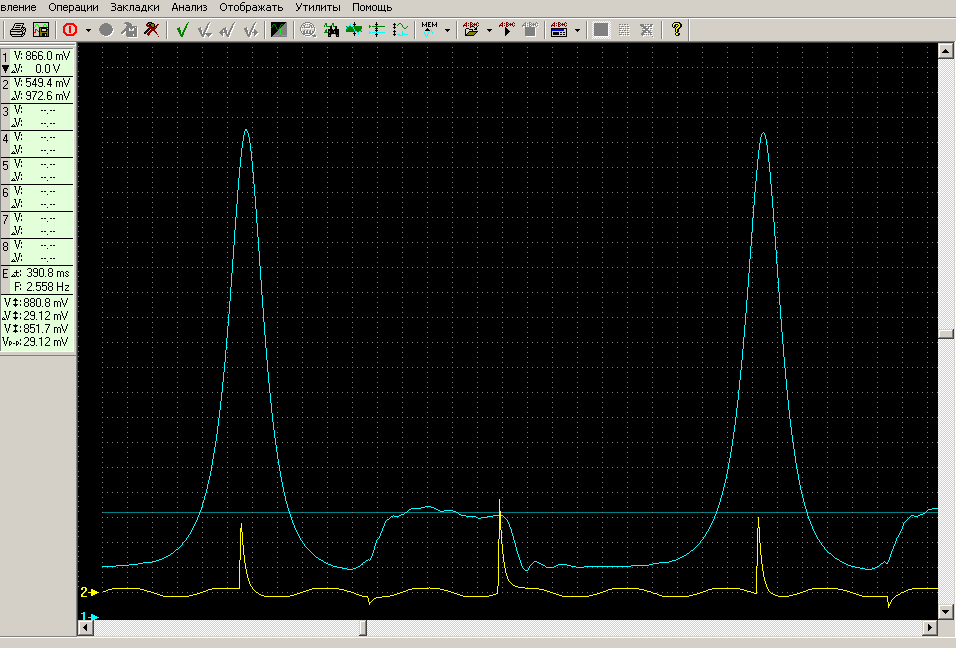Click the green checkmark icon
Screen dimensions: 956x648
click(182, 30)
